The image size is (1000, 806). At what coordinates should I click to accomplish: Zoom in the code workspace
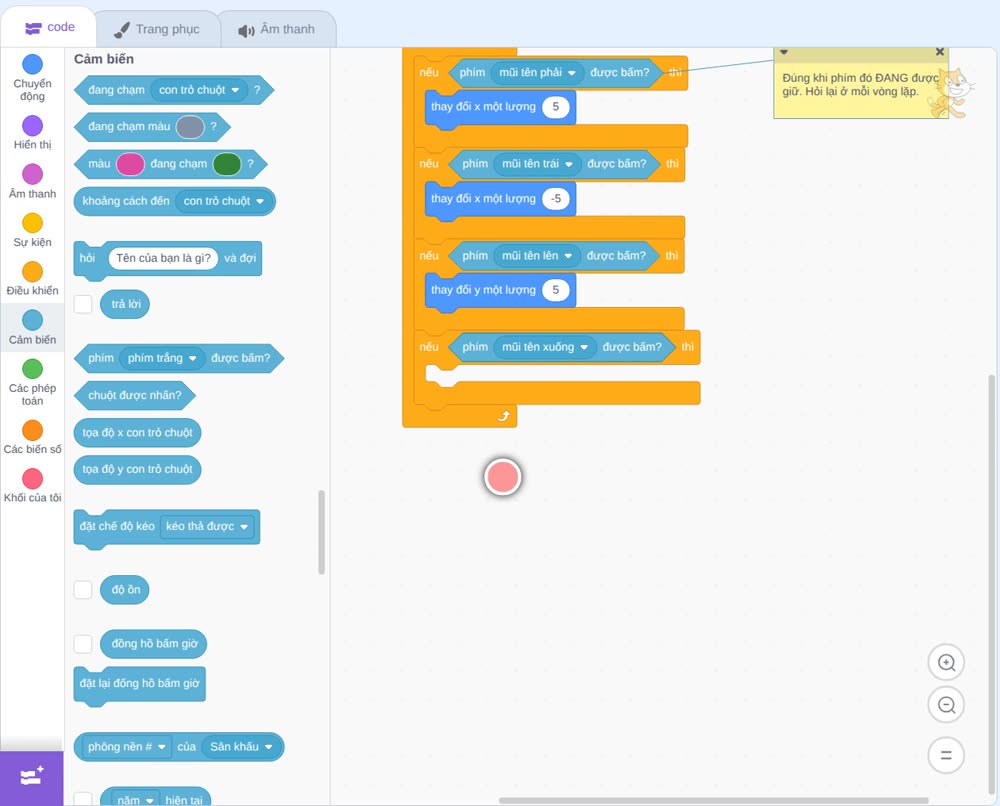(x=946, y=663)
